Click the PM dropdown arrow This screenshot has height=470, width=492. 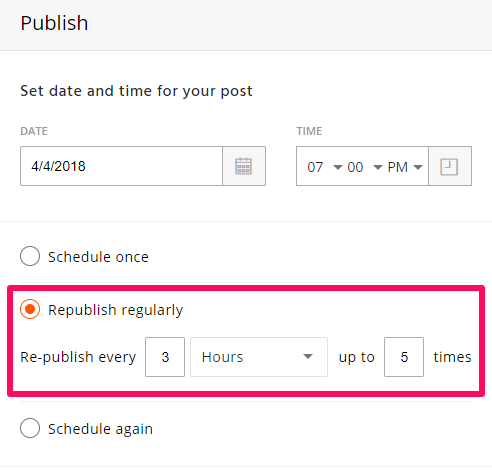click(x=418, y=167)
